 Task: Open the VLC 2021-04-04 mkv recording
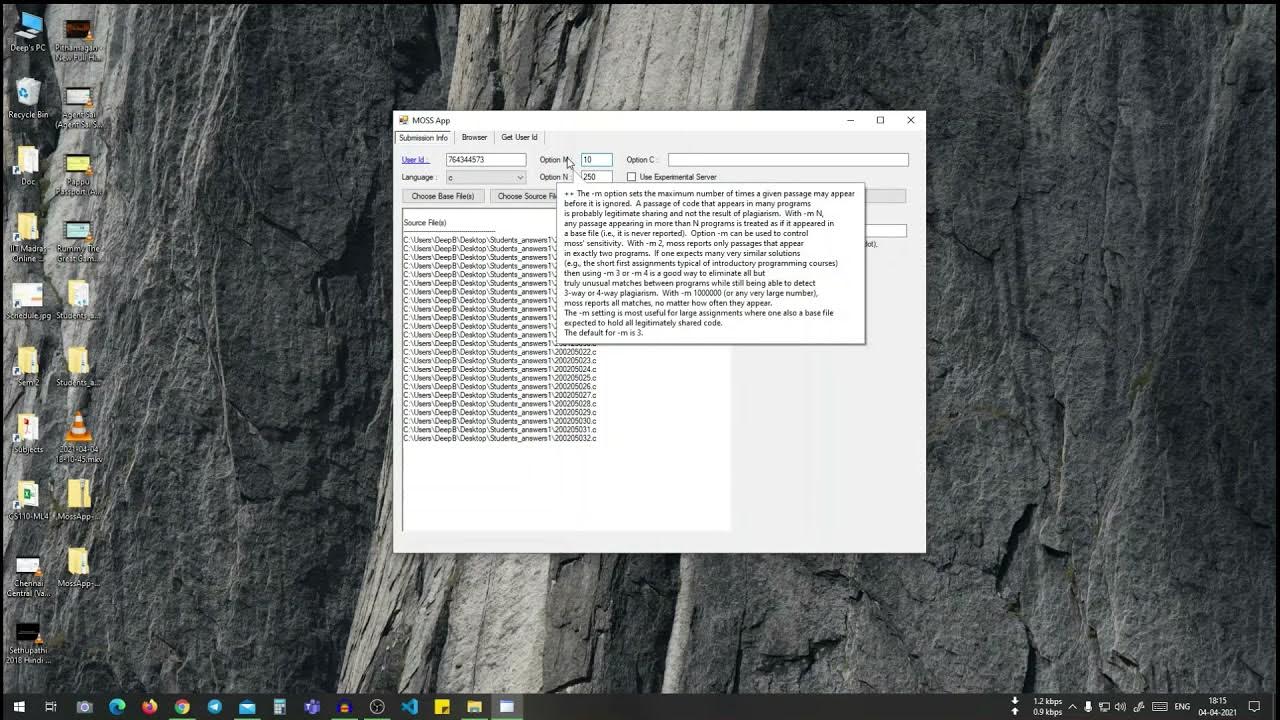pyautogui.click(x=78, y=436)
